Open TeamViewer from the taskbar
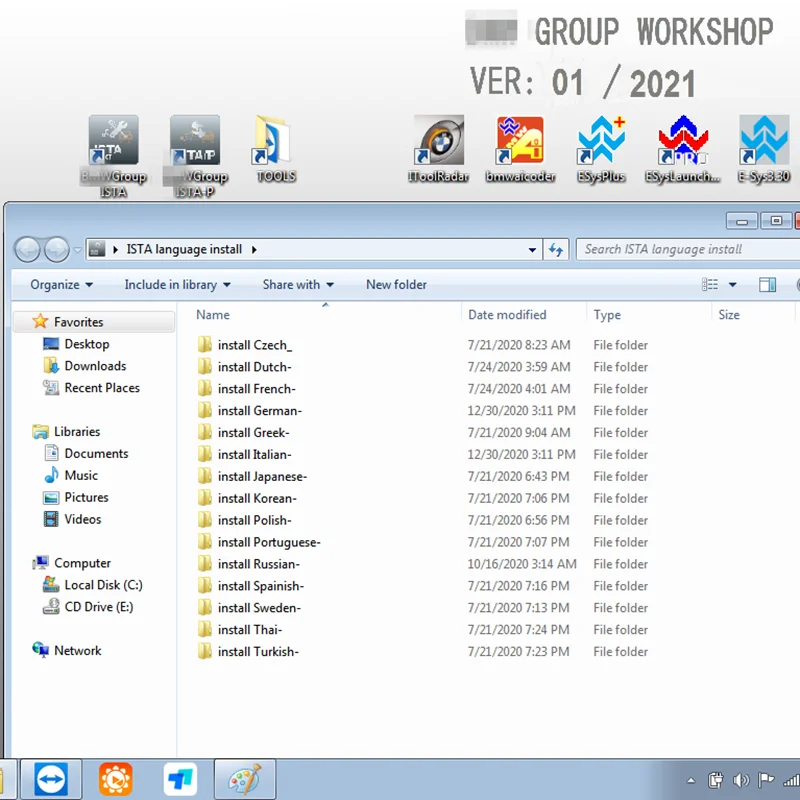Screen dimensions: 800x800 point(51,779)
